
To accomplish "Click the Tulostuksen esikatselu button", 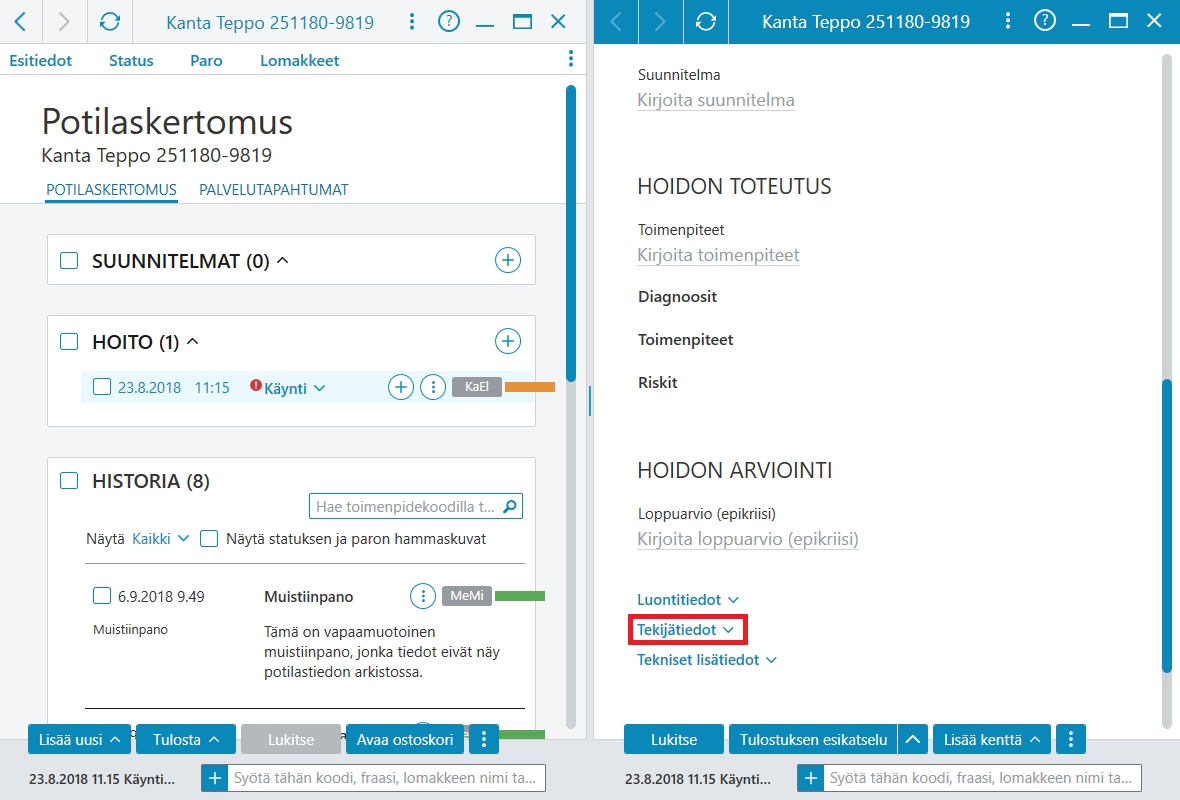I will tap(814, 740).
